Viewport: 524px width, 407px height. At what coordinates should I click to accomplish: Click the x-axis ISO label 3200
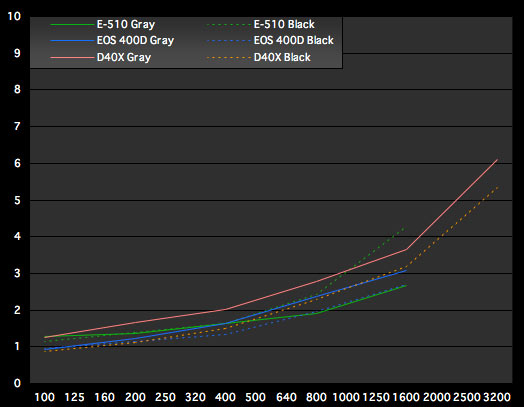[x=497, y=397]
